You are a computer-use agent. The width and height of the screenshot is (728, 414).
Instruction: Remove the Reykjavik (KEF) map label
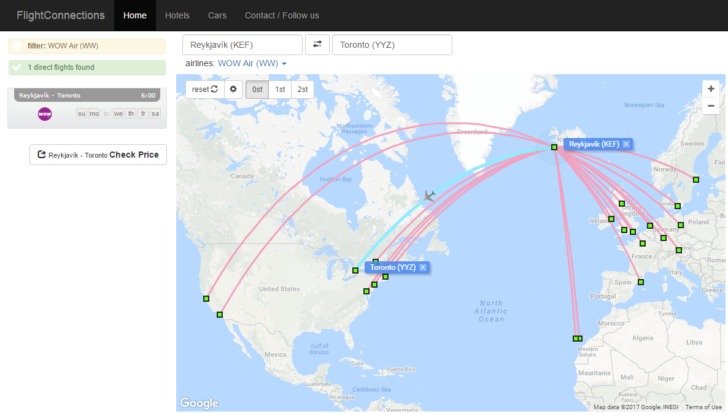(x=626, y=144)
